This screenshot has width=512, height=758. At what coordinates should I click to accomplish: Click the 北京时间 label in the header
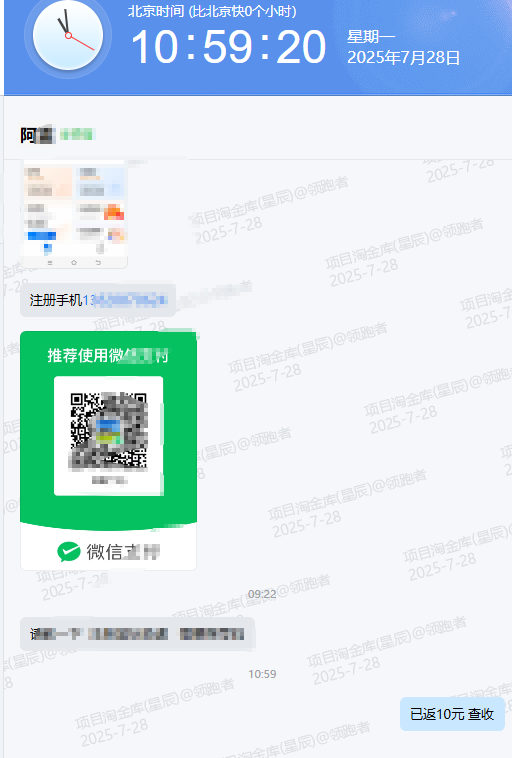point(156,11)
